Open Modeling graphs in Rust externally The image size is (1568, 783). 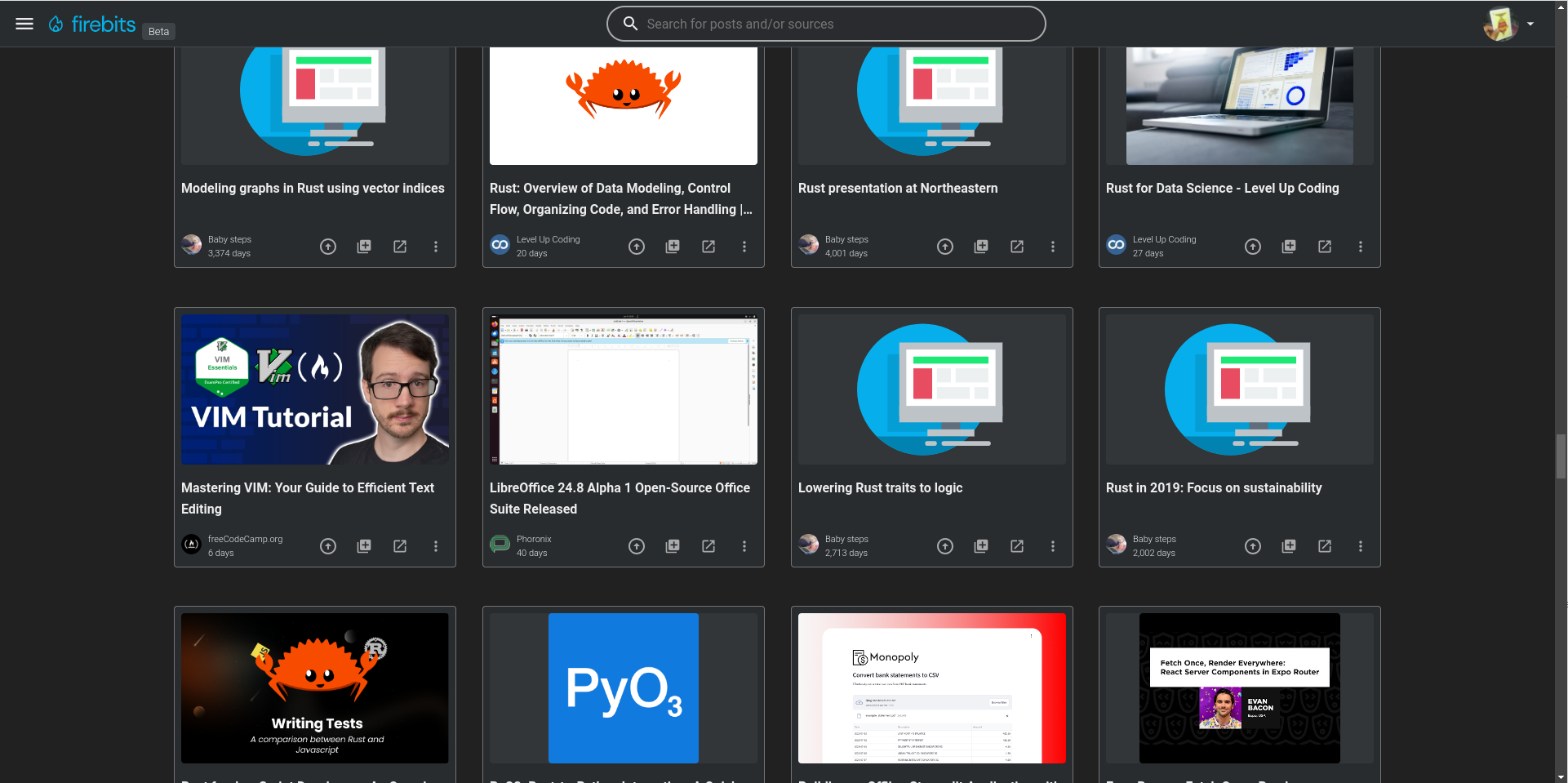coord(400,247)
